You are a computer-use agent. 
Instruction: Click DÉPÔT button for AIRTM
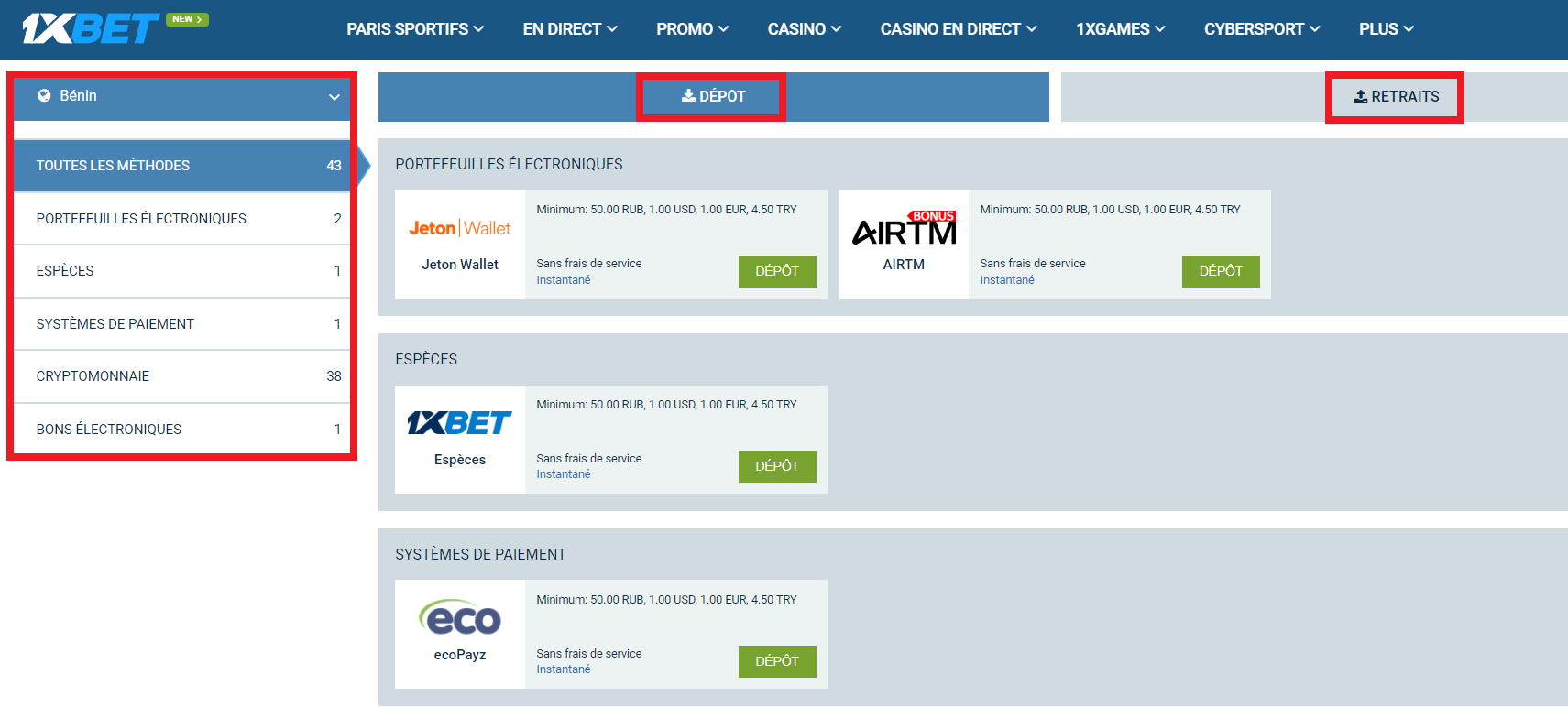point(1221,271)
